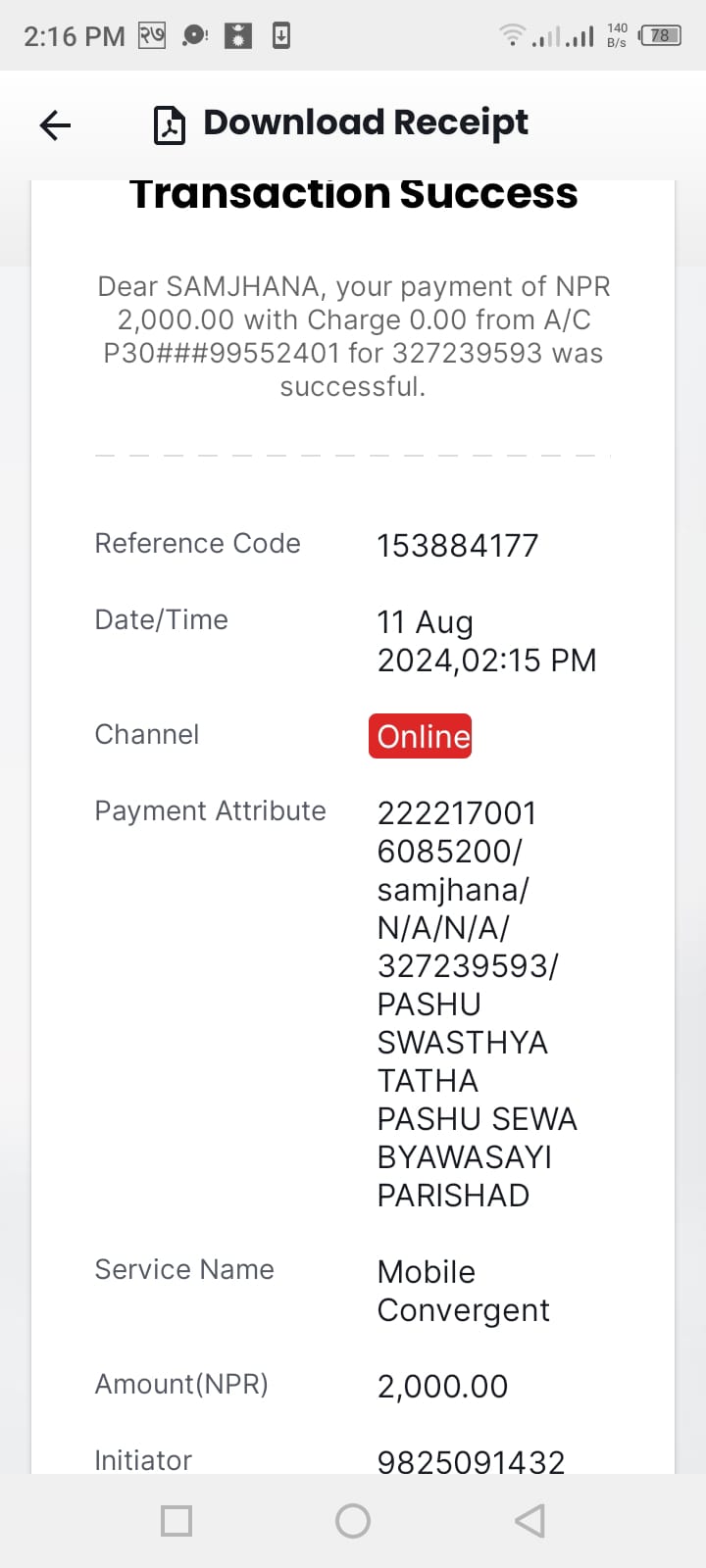Tap the Payment Attribute label
This screenshot has width=706, height=1568.
point(210,811)
